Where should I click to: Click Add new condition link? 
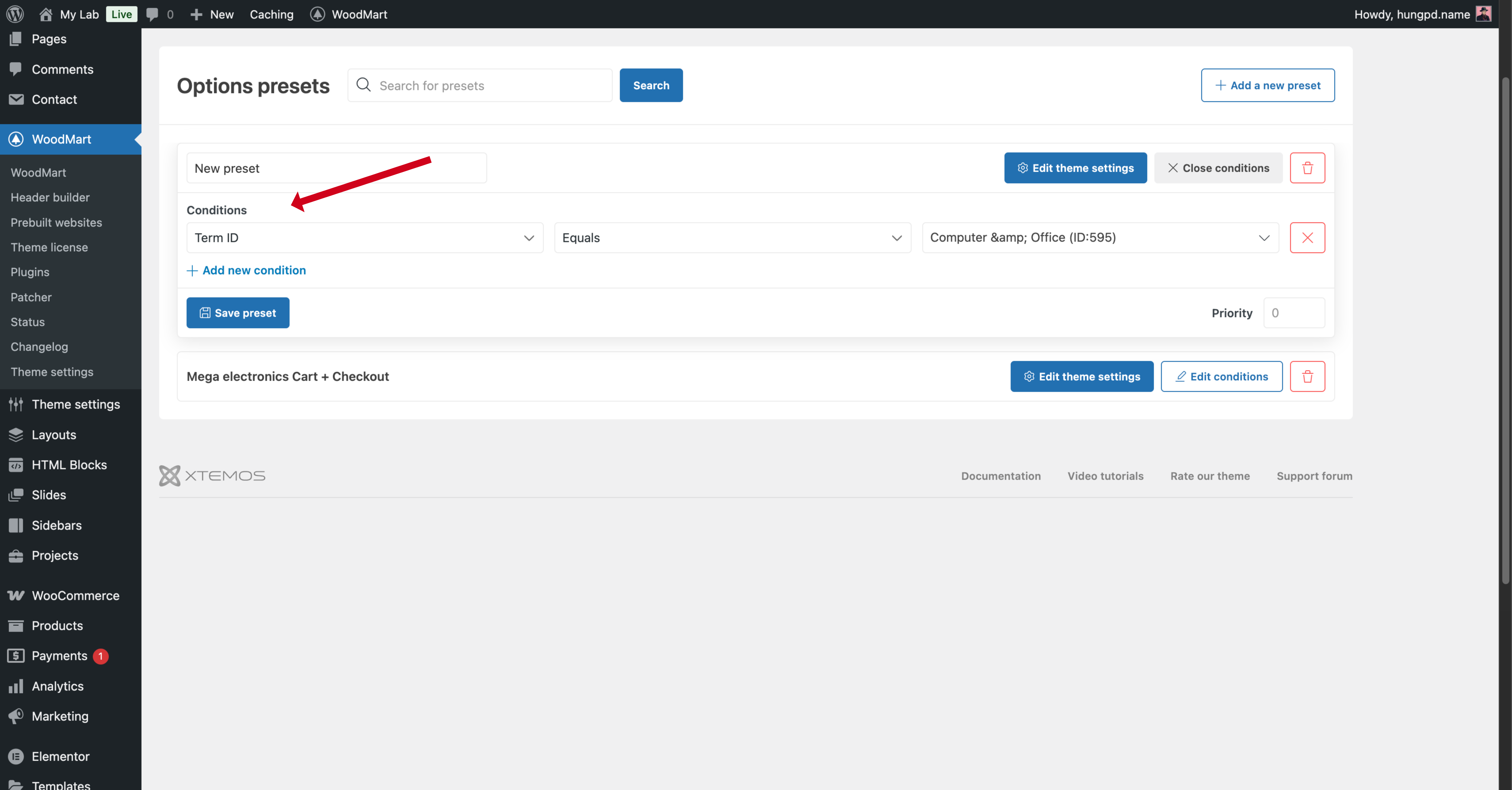pos(246,270)
